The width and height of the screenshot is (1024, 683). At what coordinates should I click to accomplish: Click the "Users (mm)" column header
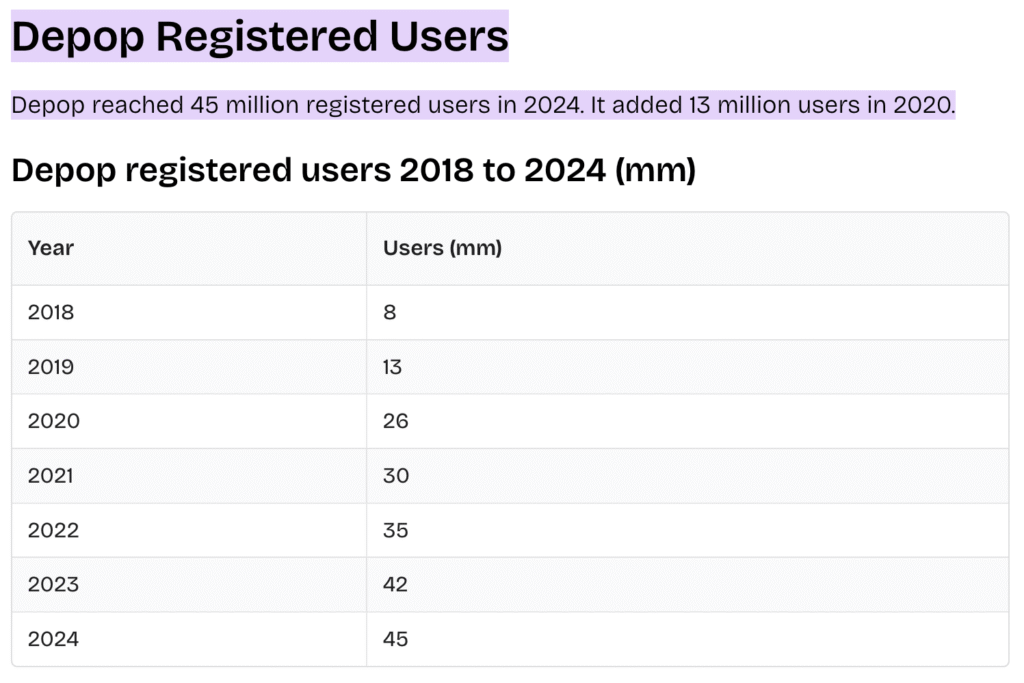(x=442, y=248)
